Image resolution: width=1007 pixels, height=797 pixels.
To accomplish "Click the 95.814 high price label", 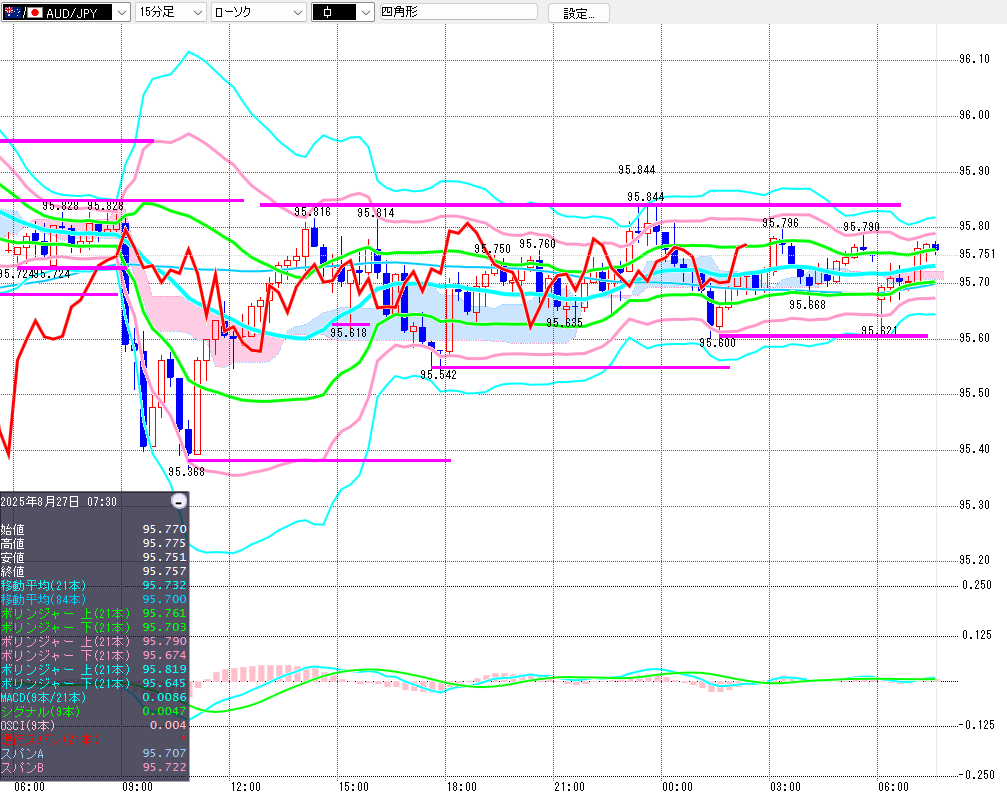I will [x=376, y=213].
